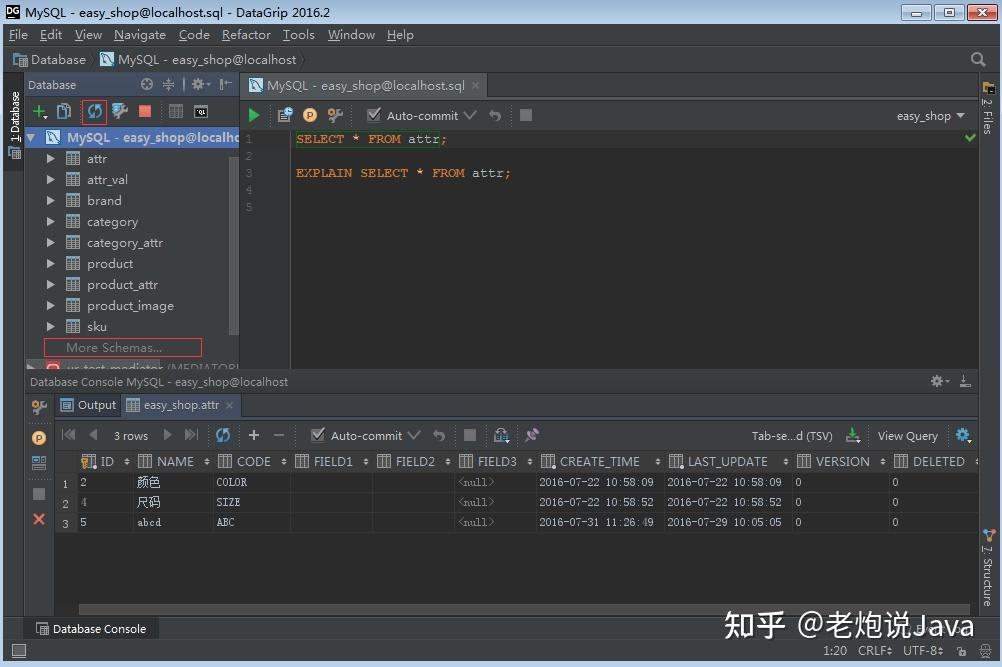Screen dimensions: 1002x667
Task: Open Database panel settings gear
Action: pos(197,84)
